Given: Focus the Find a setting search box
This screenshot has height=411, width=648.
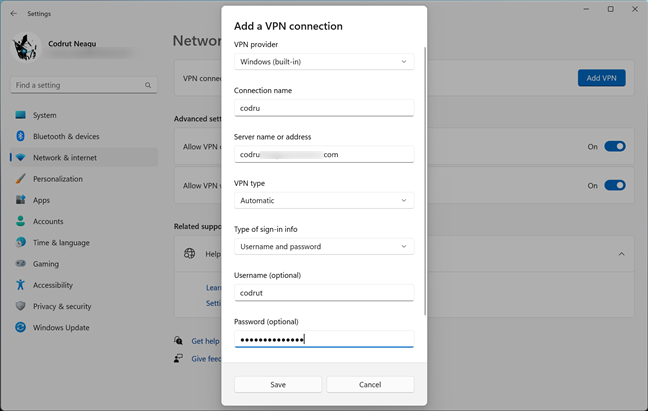Looking at the screenshot, I should [84, 85].
